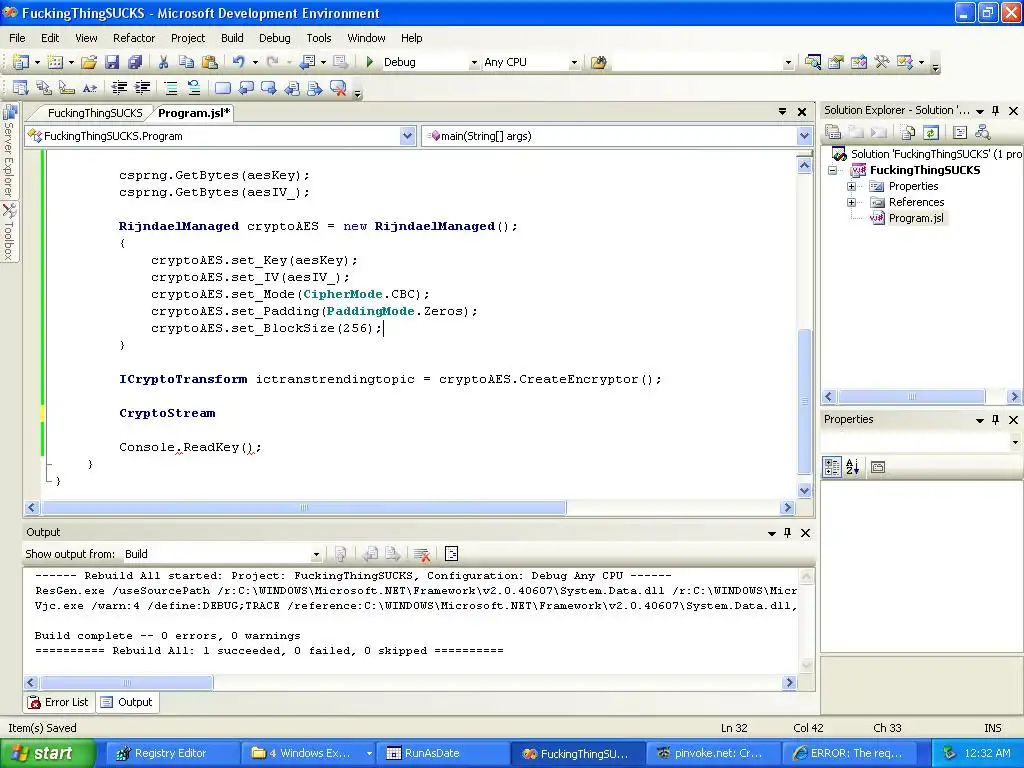This screenshot has height=768, width=1024.
Task: Click the Output window horizontal scrollbar thumb
Action: pos(127,682)
